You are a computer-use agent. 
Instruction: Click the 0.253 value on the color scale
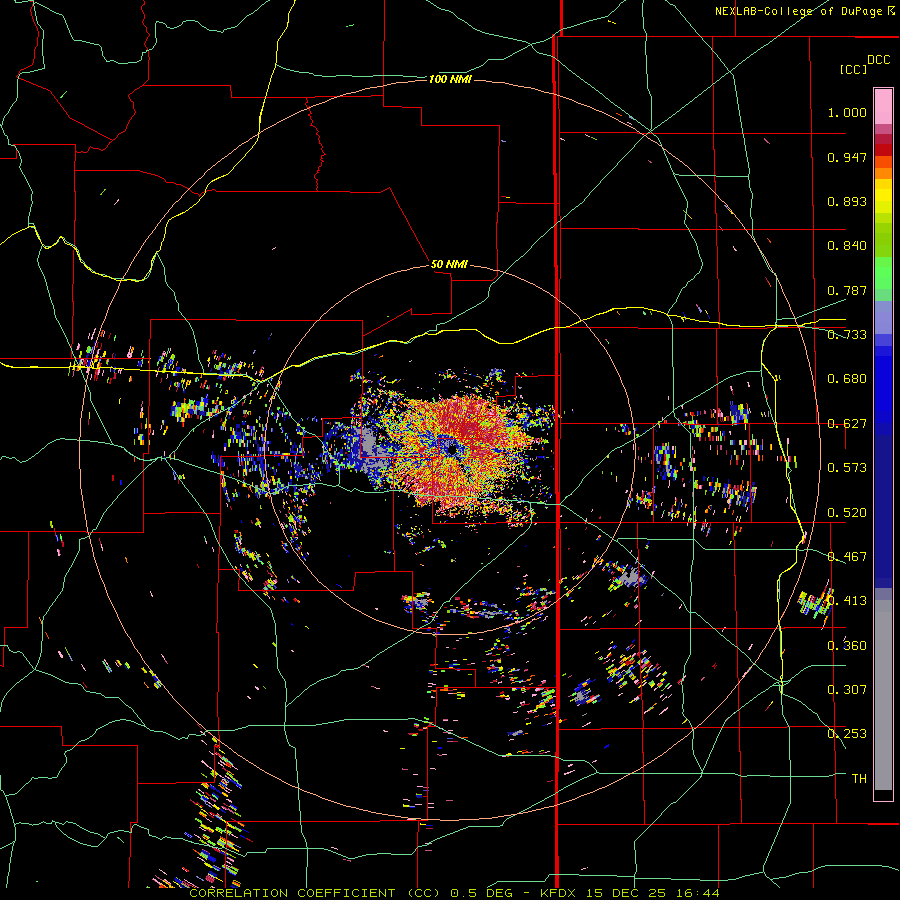[x=847, y=734]
